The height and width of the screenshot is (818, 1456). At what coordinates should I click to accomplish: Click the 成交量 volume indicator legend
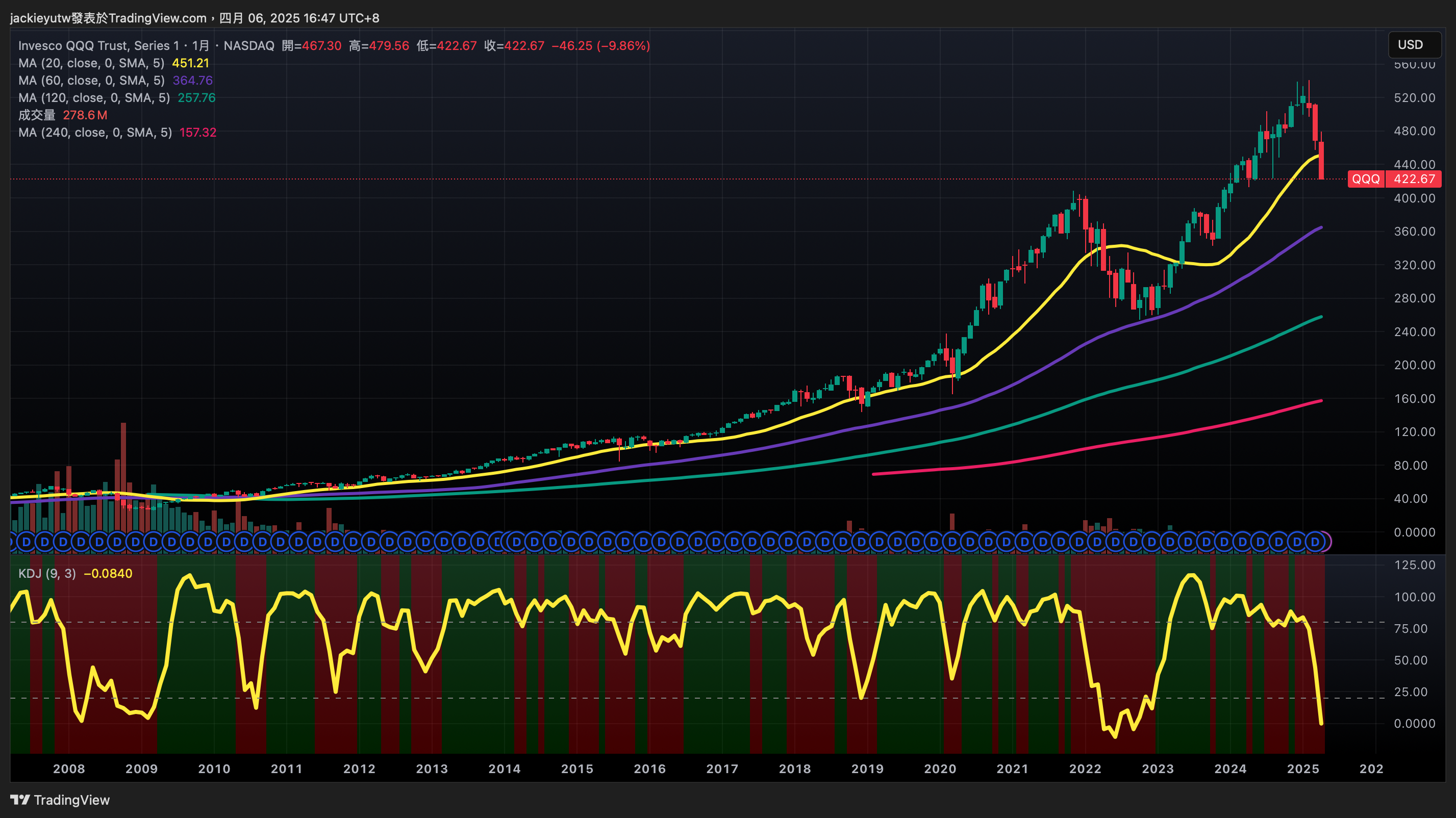click(x=37, y=115)
